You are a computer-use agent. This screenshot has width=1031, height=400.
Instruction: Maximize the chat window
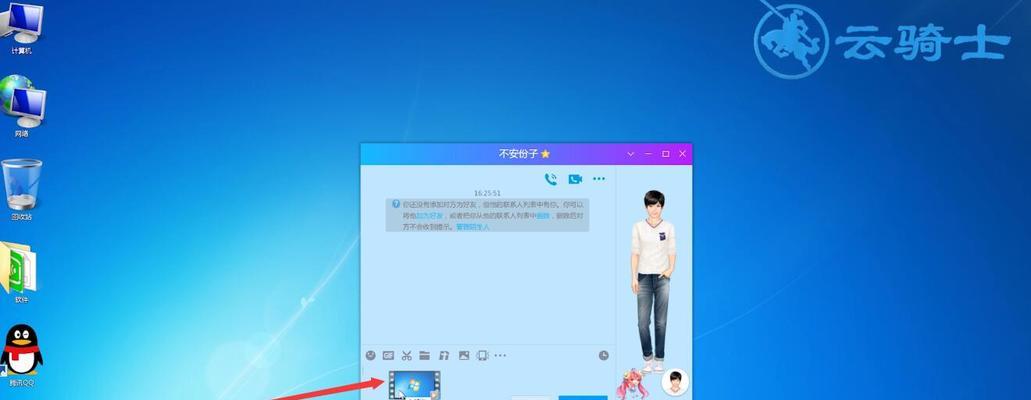click(x=665, y=154)
